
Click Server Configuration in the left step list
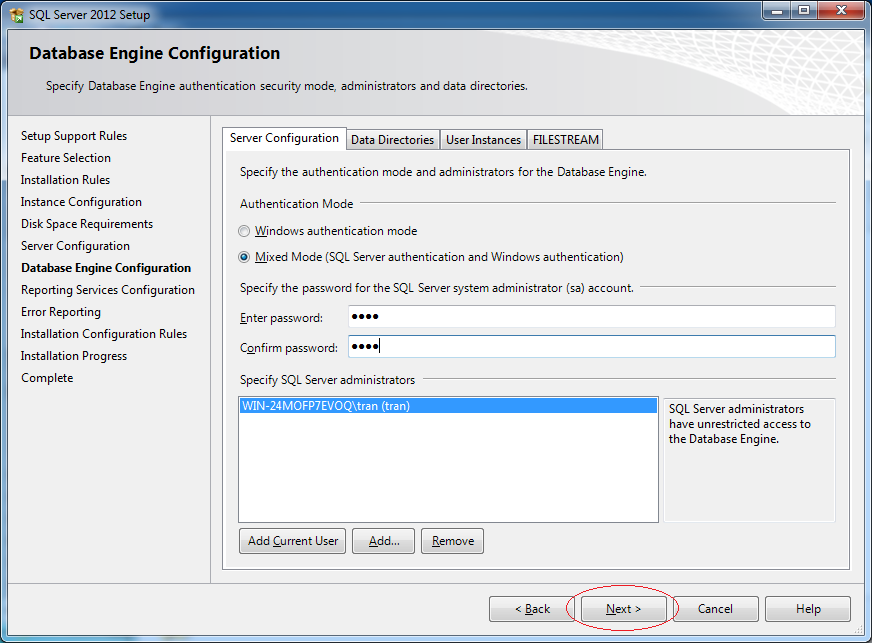(x=75, y=246)
